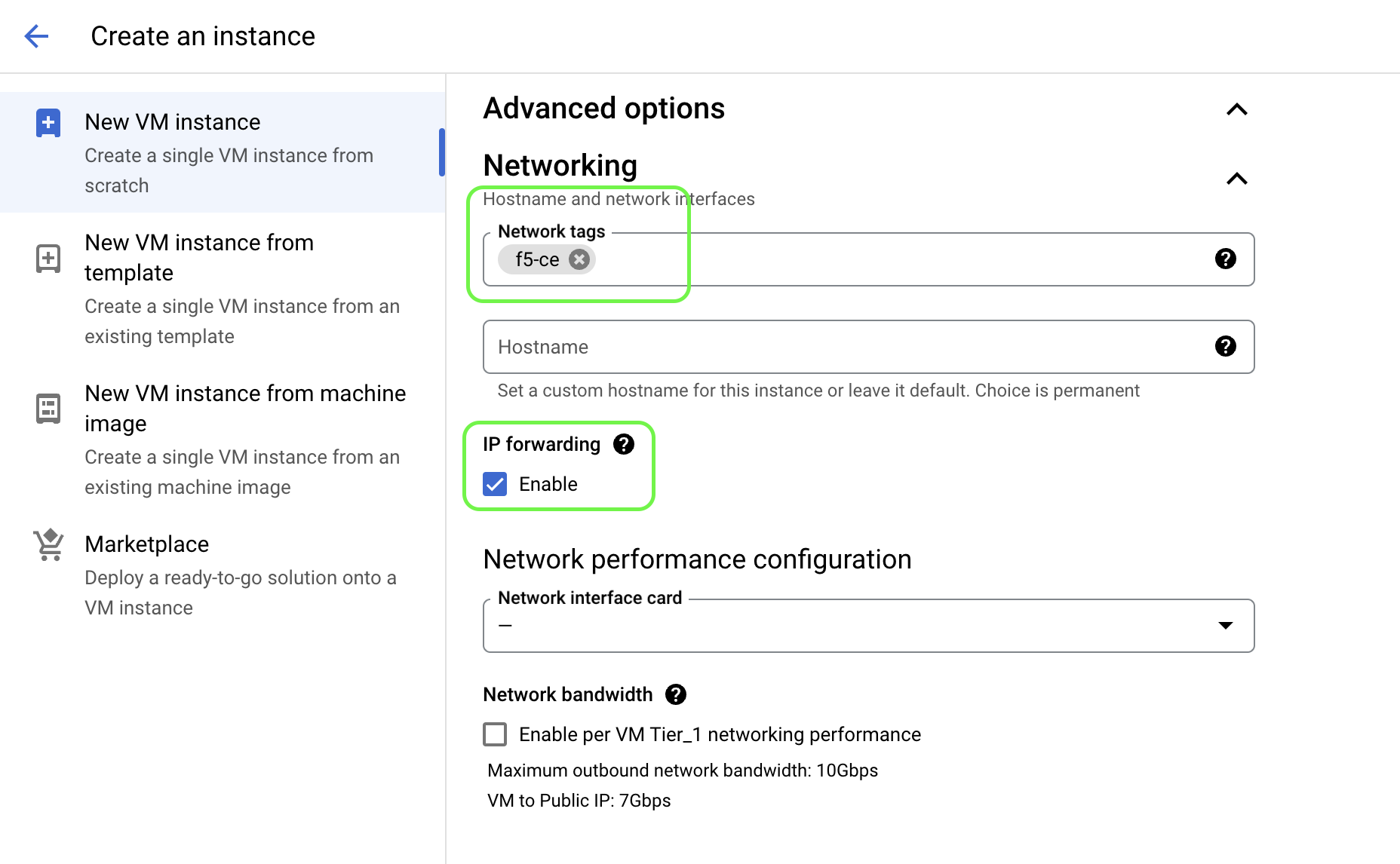This screenshot has width=1400, height=864.
Task: Select New VM instance from template
Action: [x=199, y=257]
